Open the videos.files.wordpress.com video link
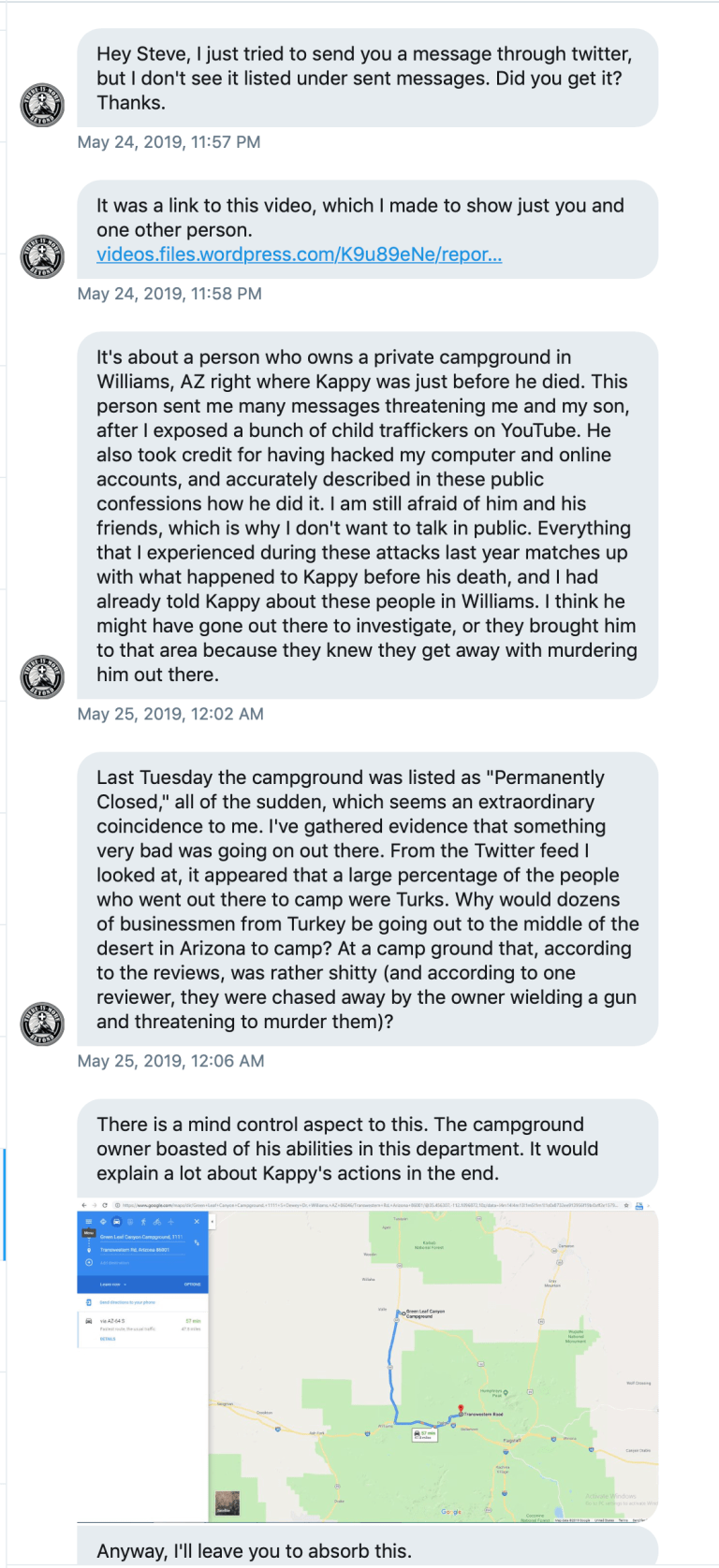 (299, 254)
